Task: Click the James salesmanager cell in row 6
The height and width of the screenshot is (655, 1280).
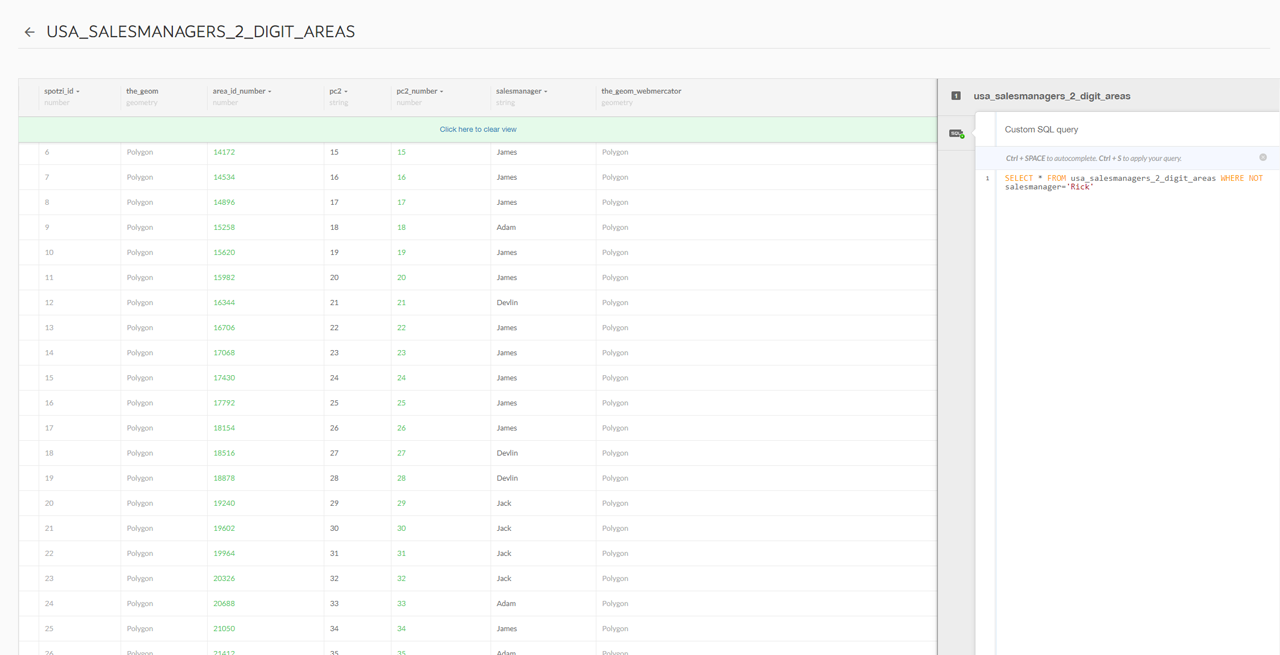Action: click(507, 152)
